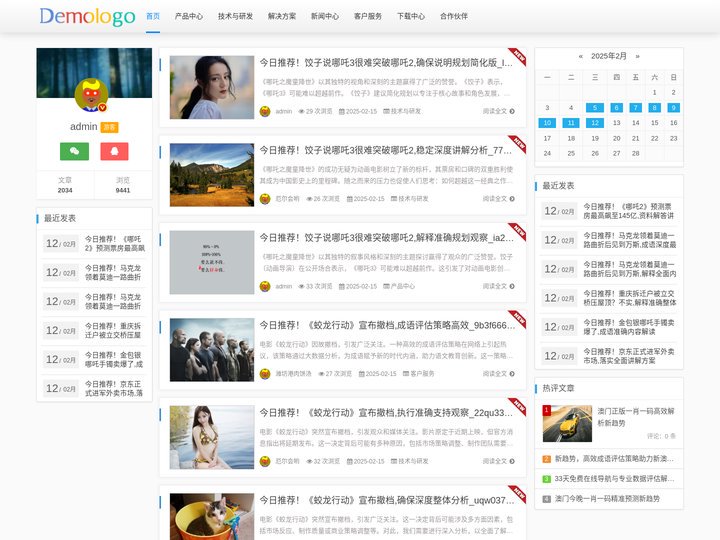Open the 新闻中心 menu item
Image resolution: width=720 pixels, height=540 pixels.
click(325, 16)
